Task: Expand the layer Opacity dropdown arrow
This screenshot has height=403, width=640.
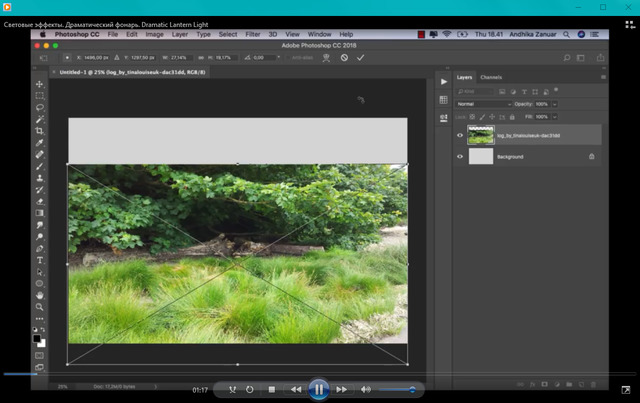Action: point(555,104)
